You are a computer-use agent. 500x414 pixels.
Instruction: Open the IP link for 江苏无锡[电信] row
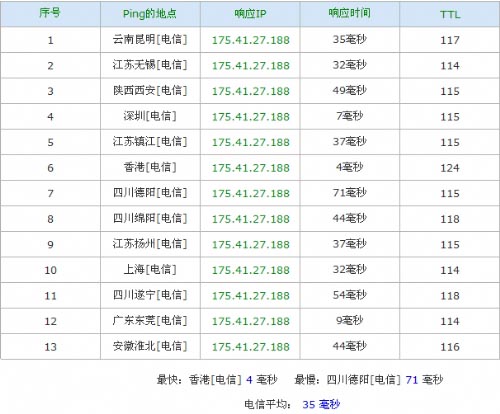[x=251, y=66]
